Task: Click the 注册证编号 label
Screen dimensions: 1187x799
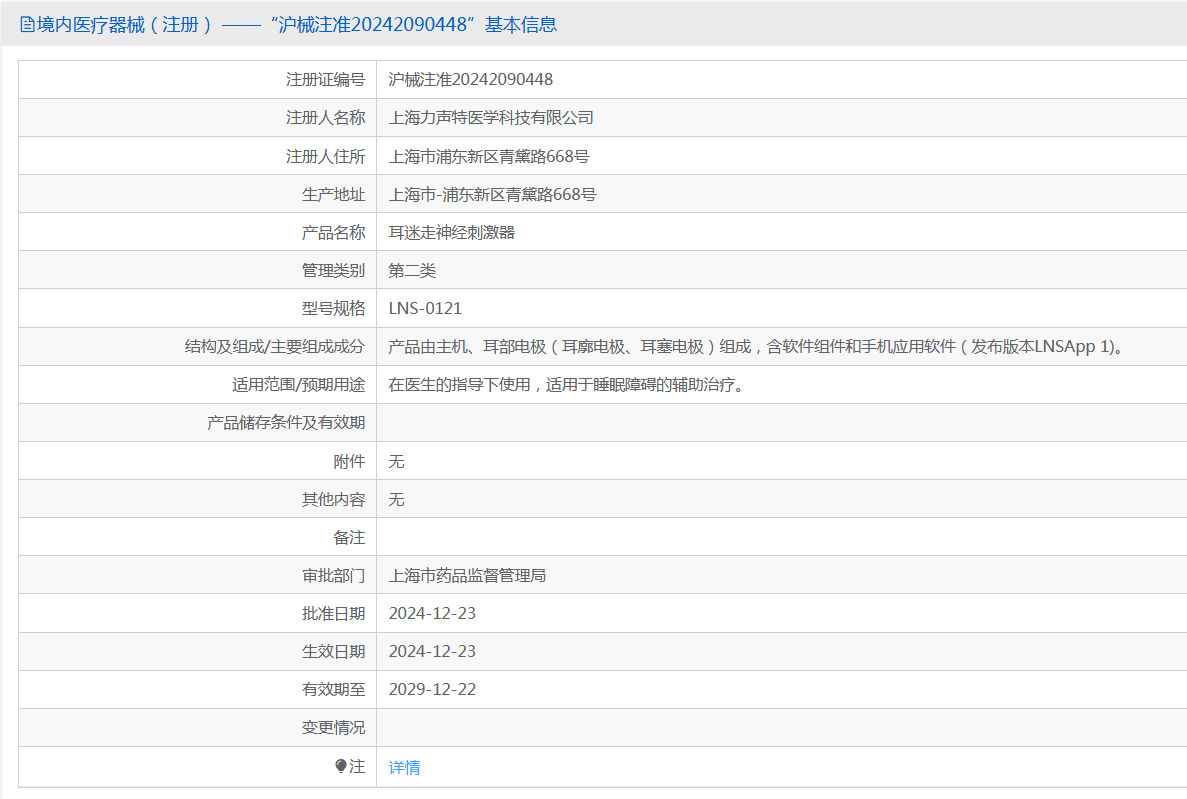Action: tap(325, 80)
